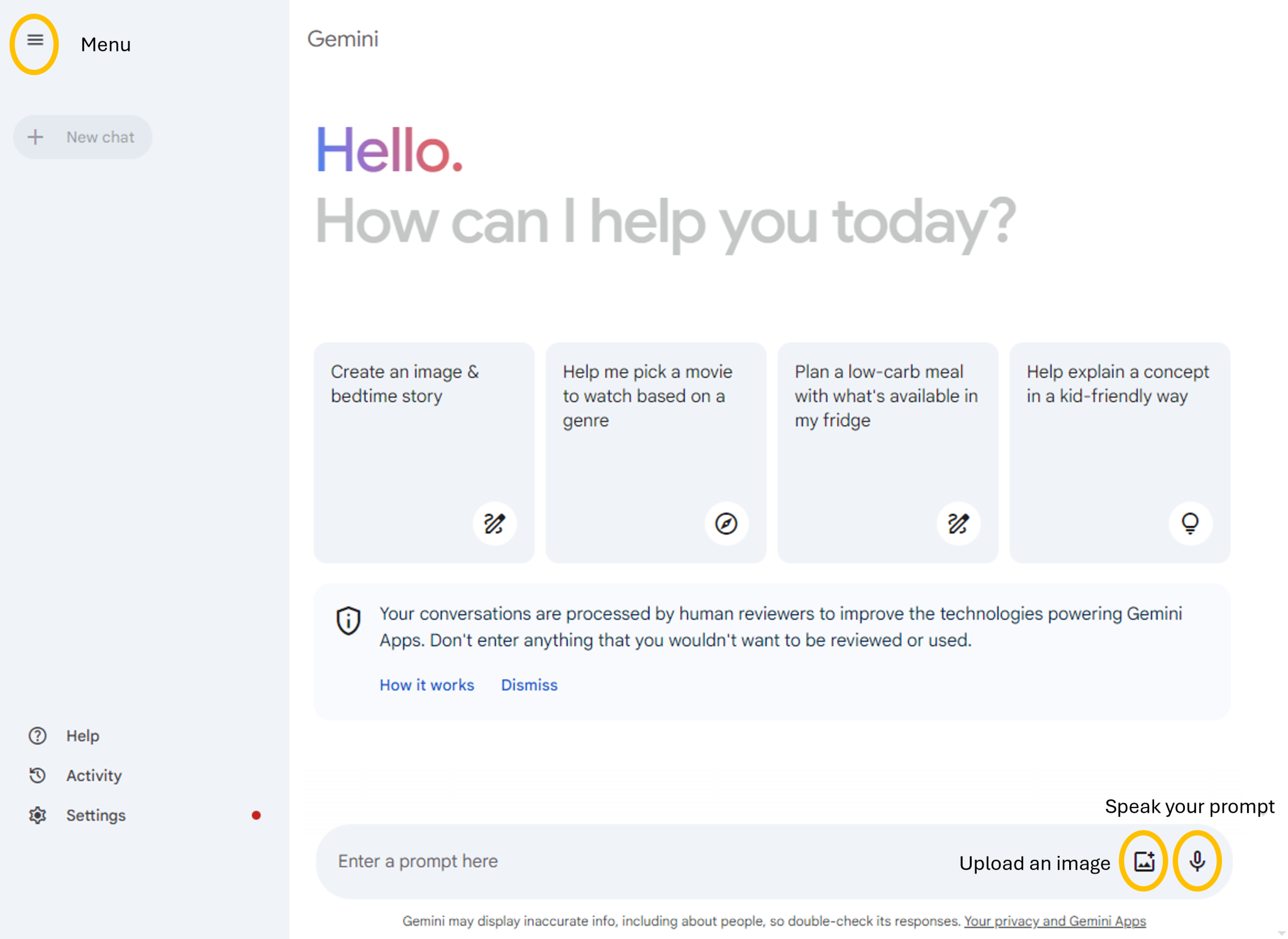Click the How it works link

426,685
